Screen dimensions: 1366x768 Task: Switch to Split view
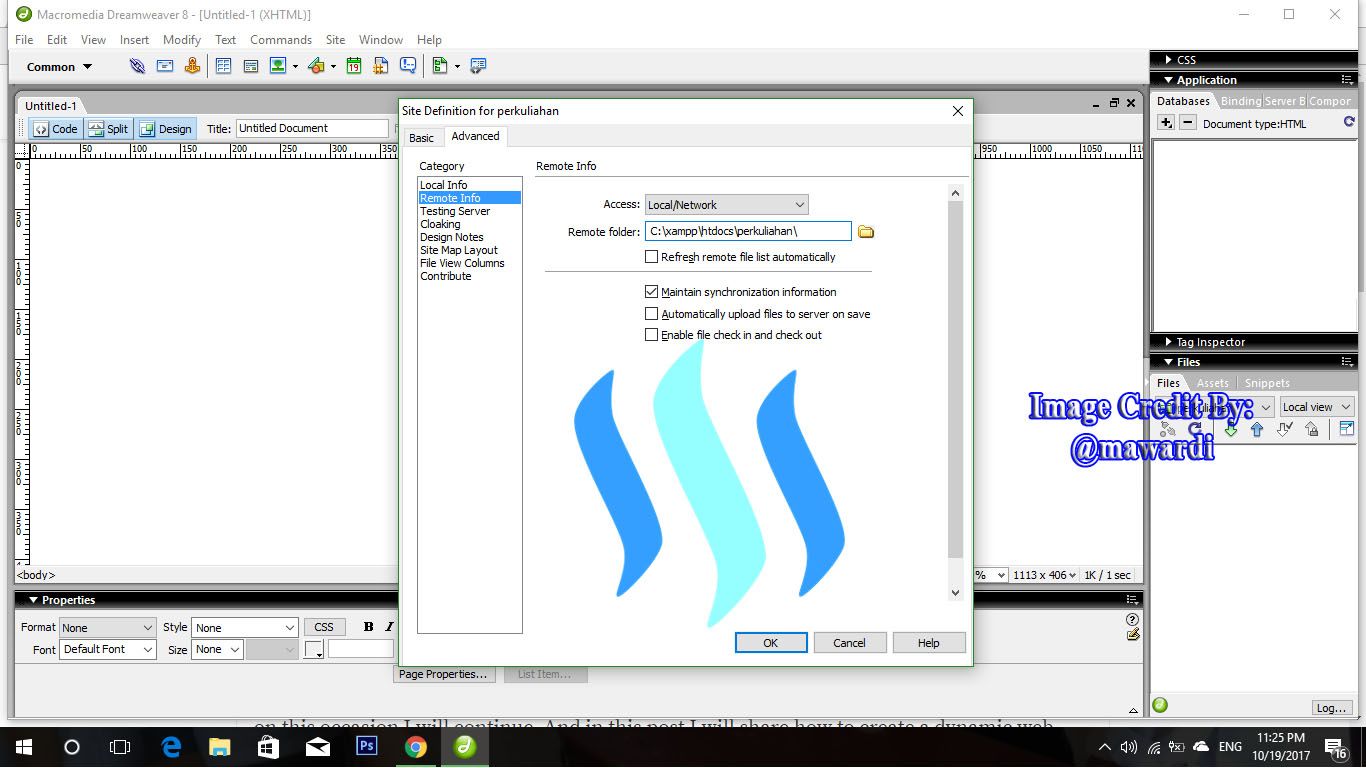(108, 128)
